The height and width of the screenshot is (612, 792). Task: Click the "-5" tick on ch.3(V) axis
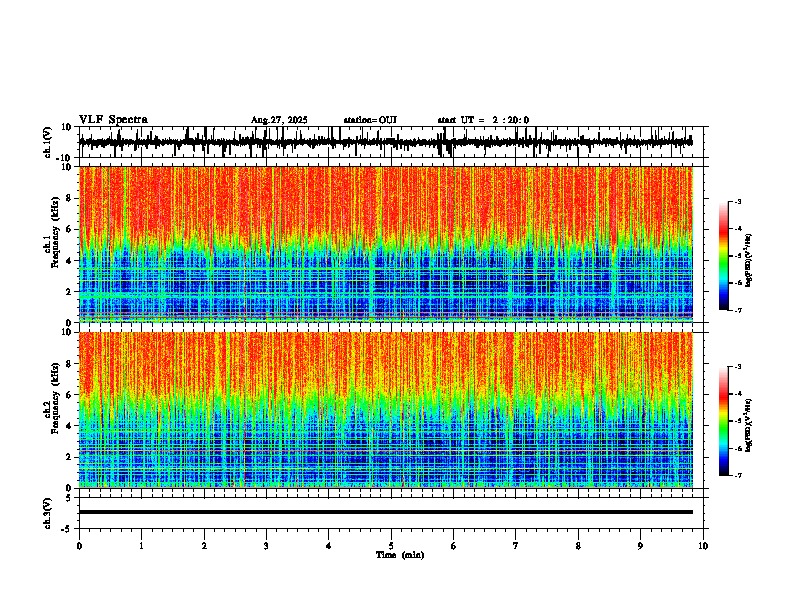67,529
